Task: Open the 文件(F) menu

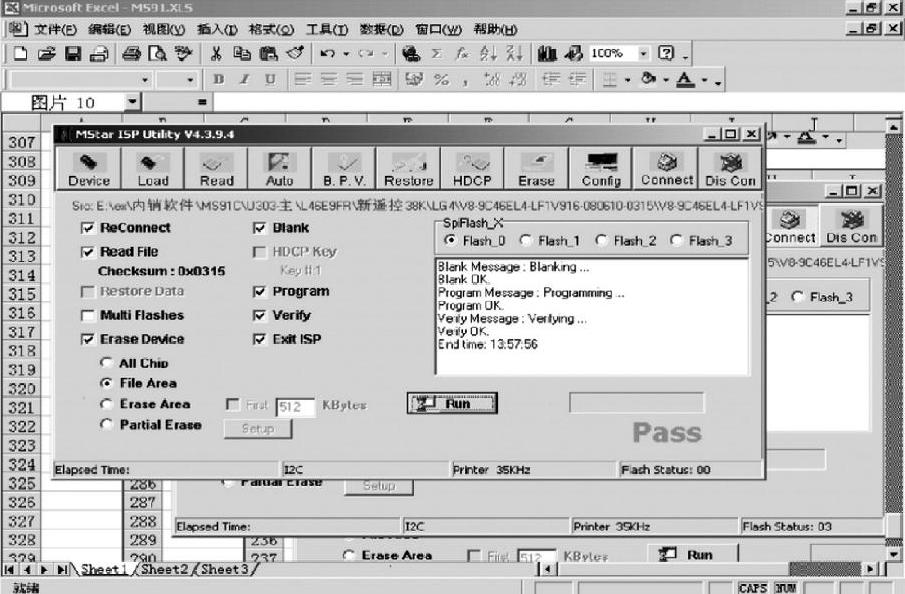Action: coord(55,29)
